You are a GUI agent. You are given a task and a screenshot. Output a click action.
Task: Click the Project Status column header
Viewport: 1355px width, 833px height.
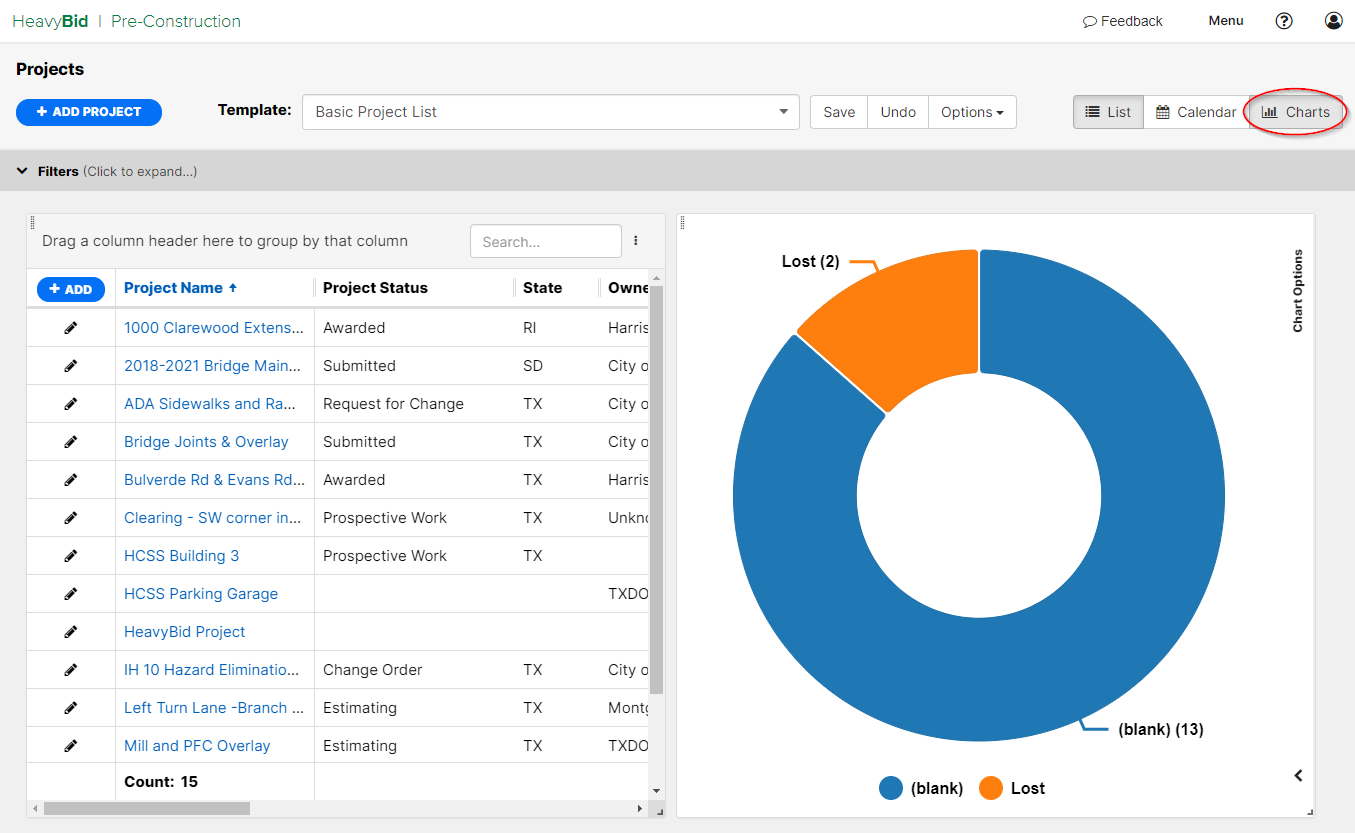pyautogui.click(x=375, y=288)
